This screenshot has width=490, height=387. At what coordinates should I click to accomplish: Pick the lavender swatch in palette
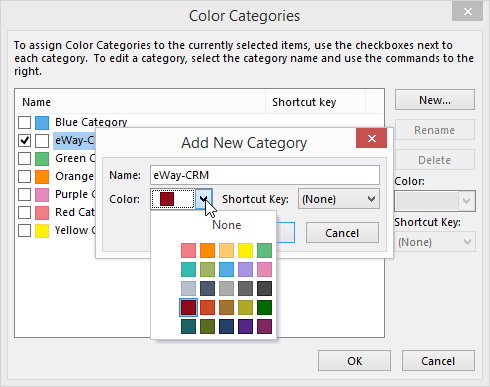245,270
